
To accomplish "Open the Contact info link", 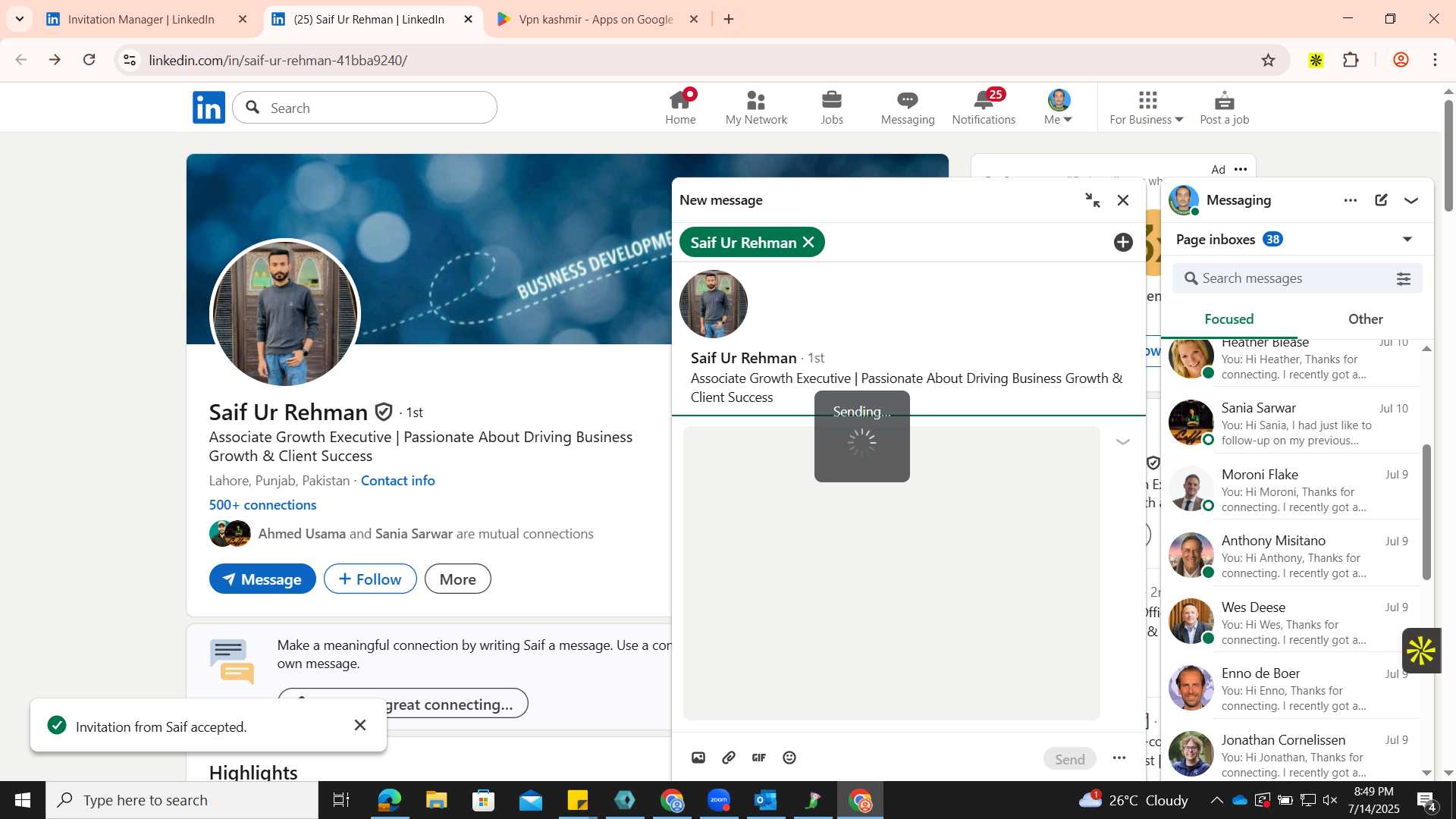I will 398,481.
